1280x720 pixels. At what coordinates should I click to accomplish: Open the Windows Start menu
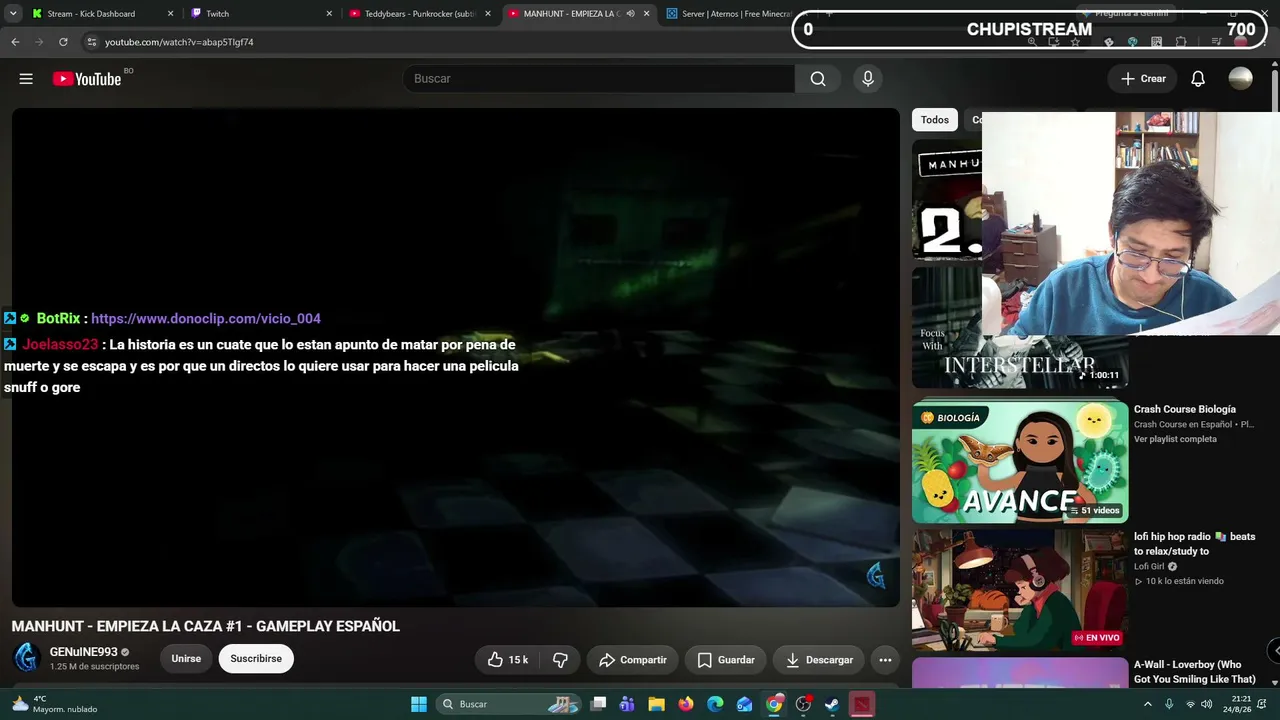tap(419, 704)
